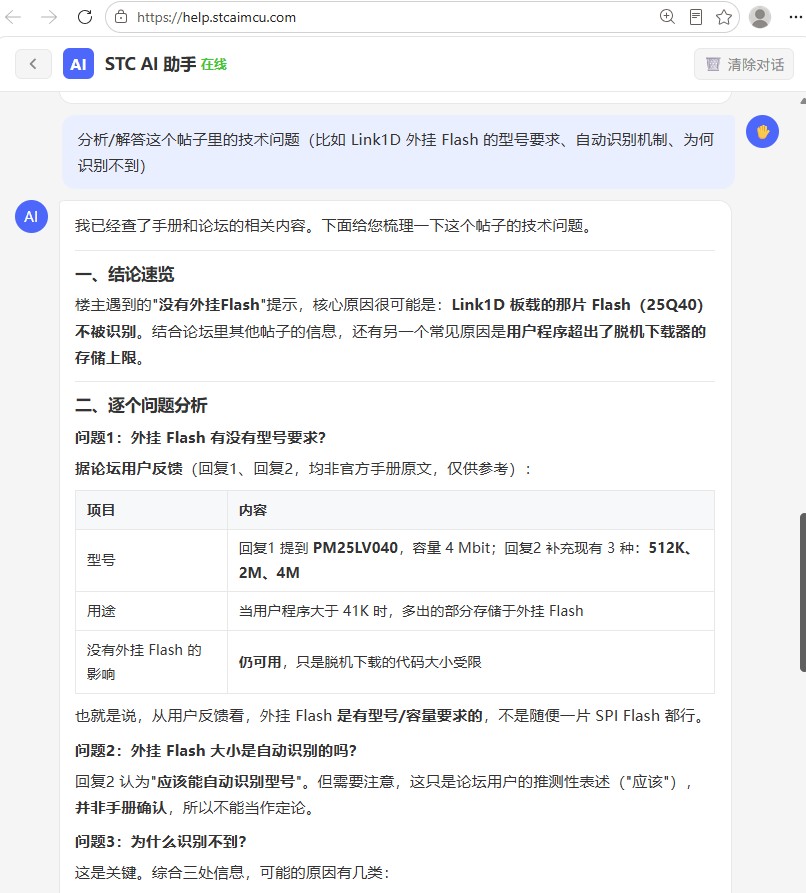Click the address bar URL help.stcaimcu.com

click(x=216, y=18)
